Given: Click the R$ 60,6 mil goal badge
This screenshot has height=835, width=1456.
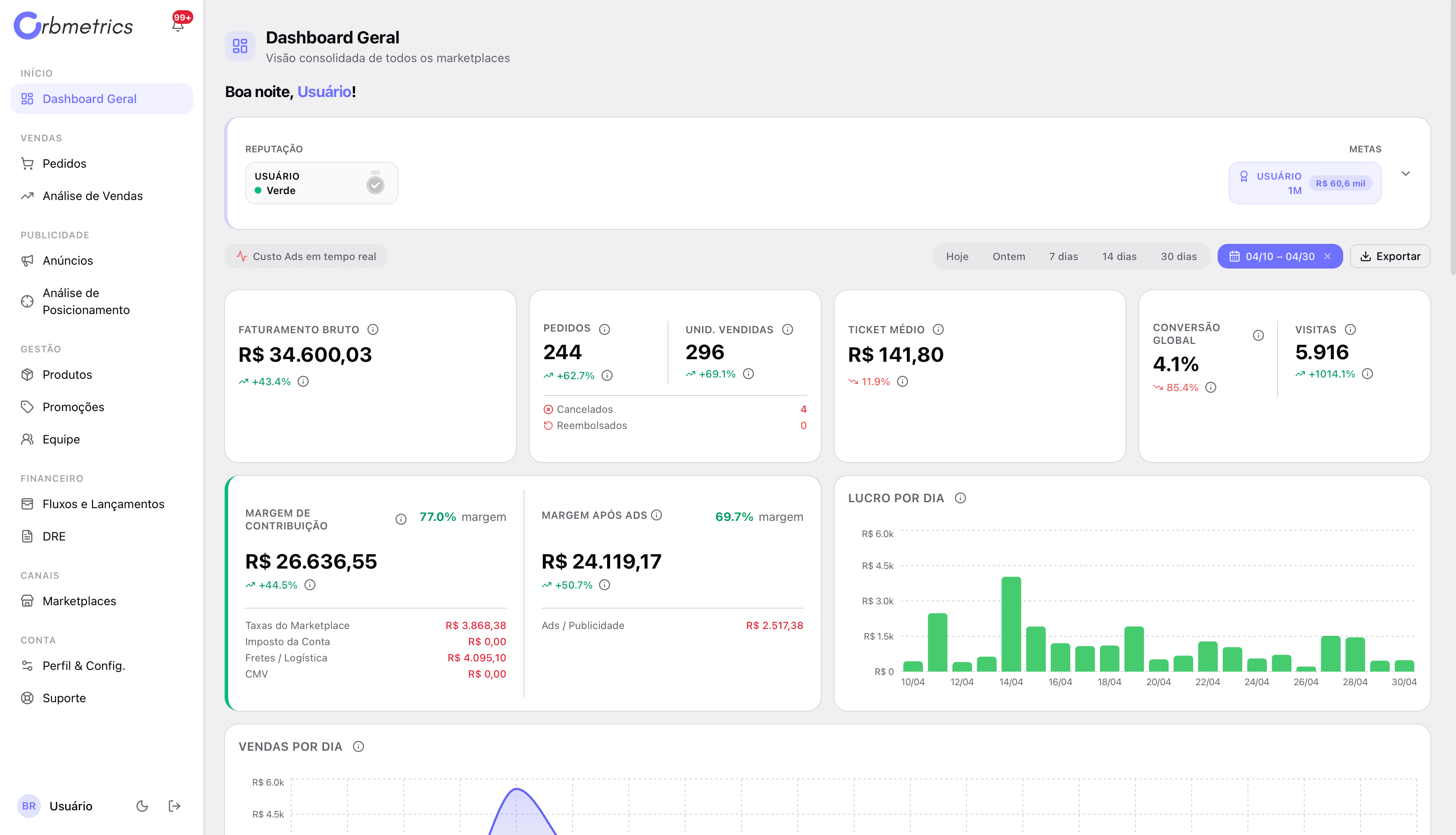Looking at the screenshot, I should [1340, 183].
